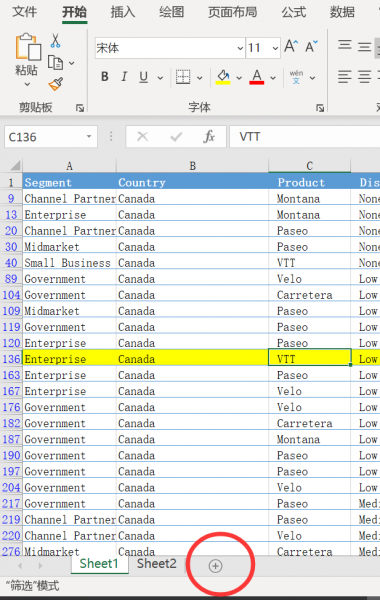Open the Sheet1 tab
The image size is (380, 600).
(99, 564)
